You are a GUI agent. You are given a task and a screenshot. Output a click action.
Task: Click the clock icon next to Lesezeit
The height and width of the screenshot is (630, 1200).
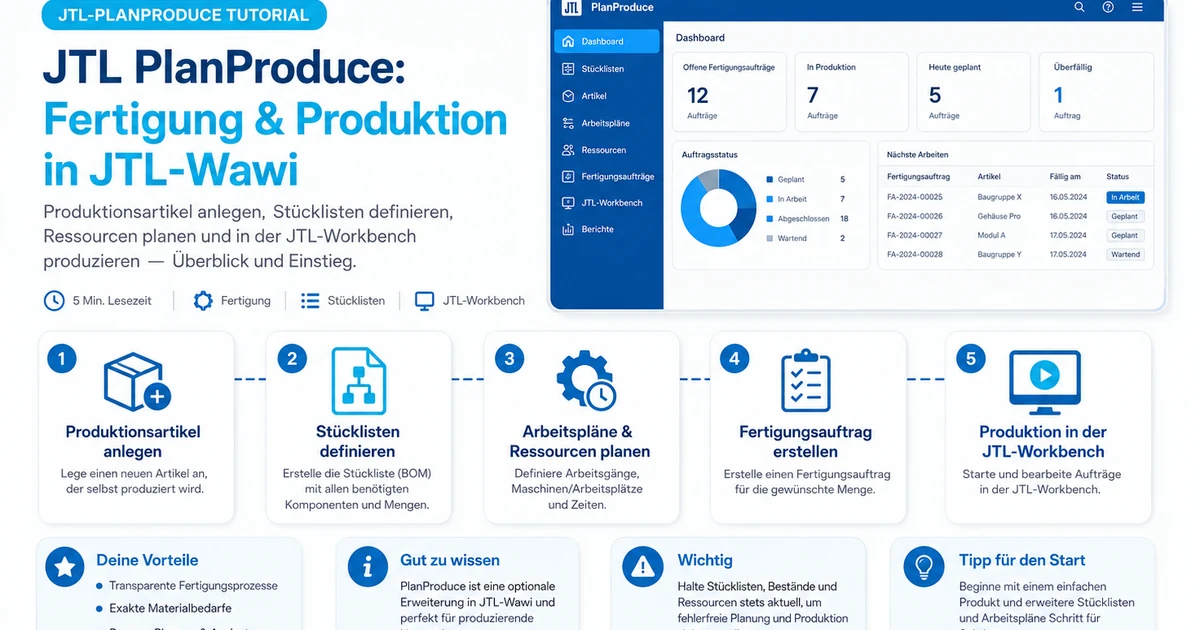54,301
